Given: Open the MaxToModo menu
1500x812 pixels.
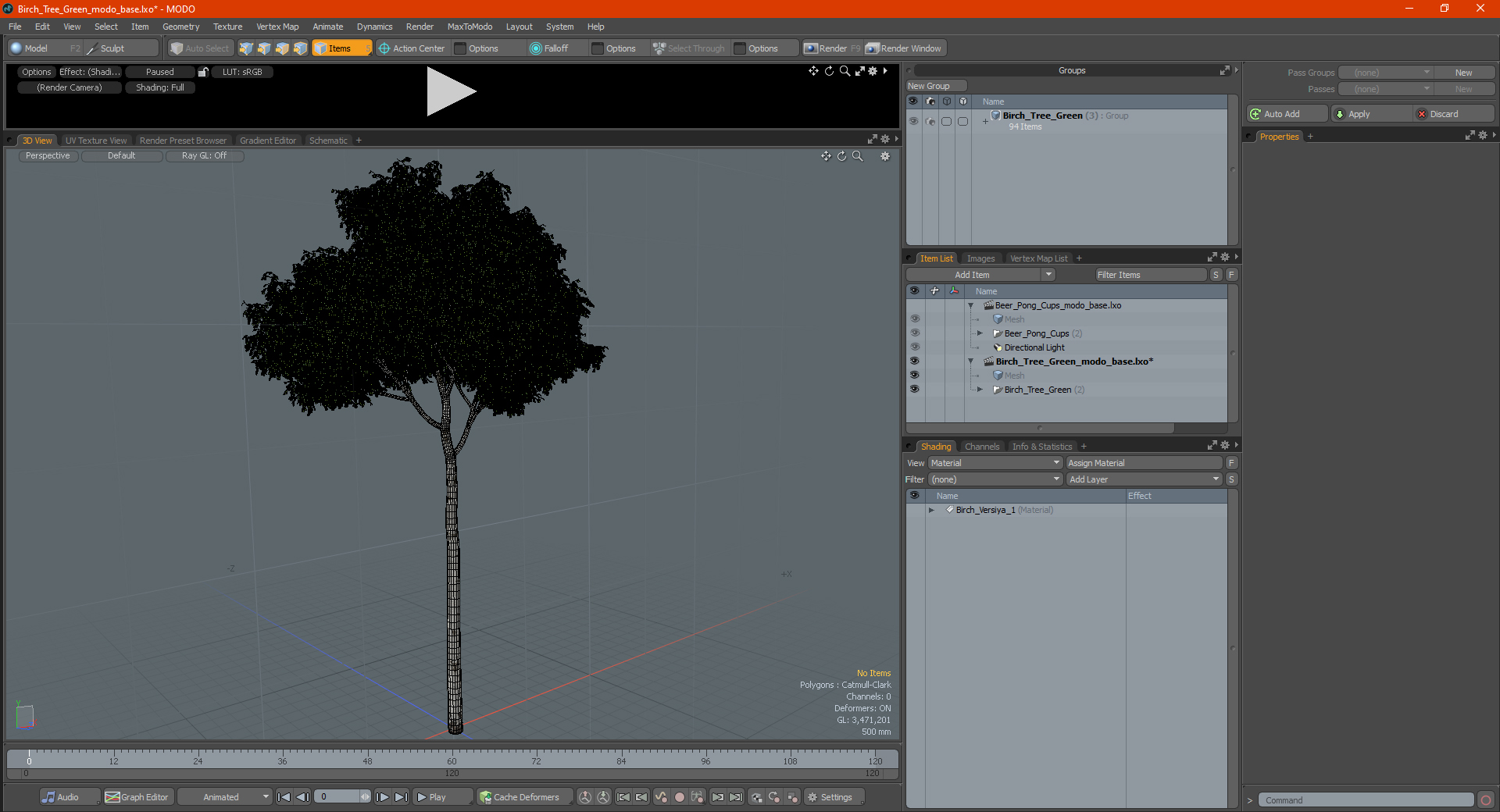Looking at the screenshot, I should 470,27.
